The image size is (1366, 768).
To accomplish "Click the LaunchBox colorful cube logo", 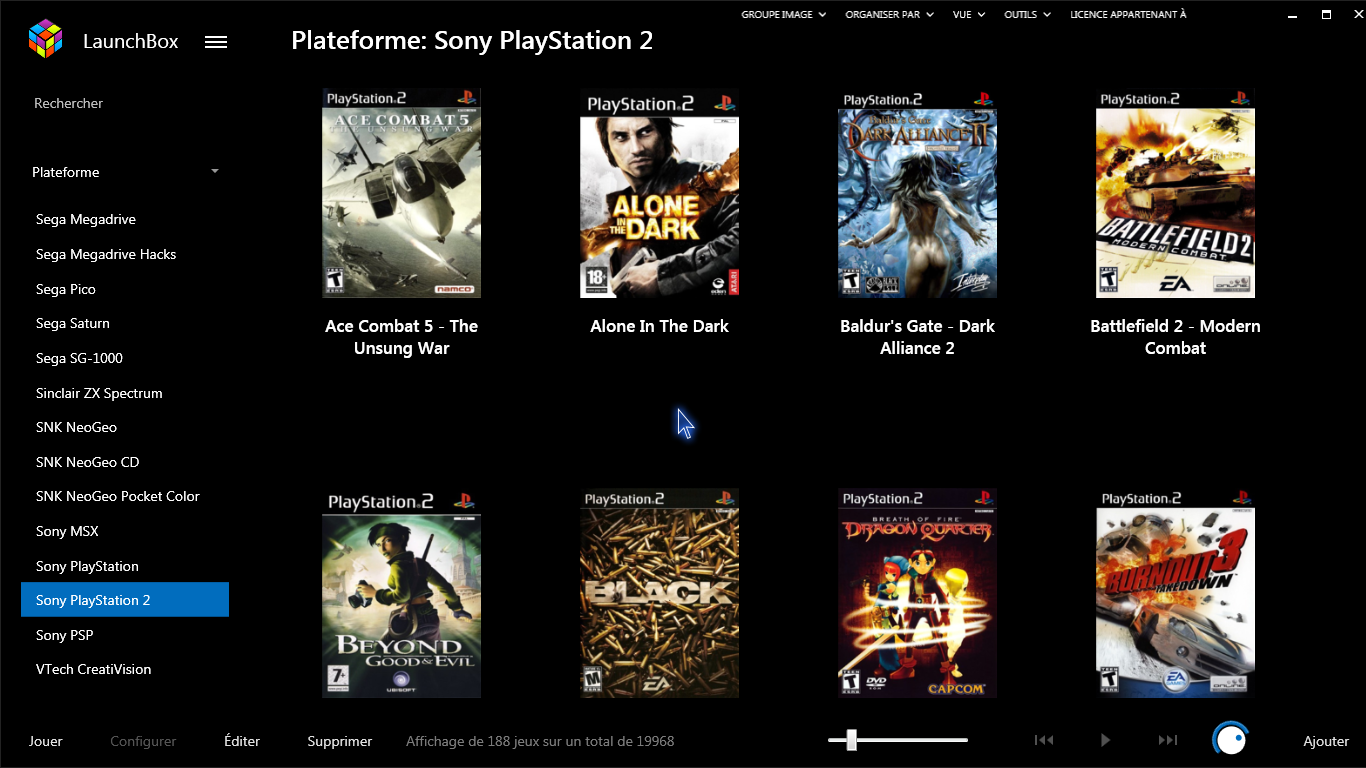I will (45, 40).
